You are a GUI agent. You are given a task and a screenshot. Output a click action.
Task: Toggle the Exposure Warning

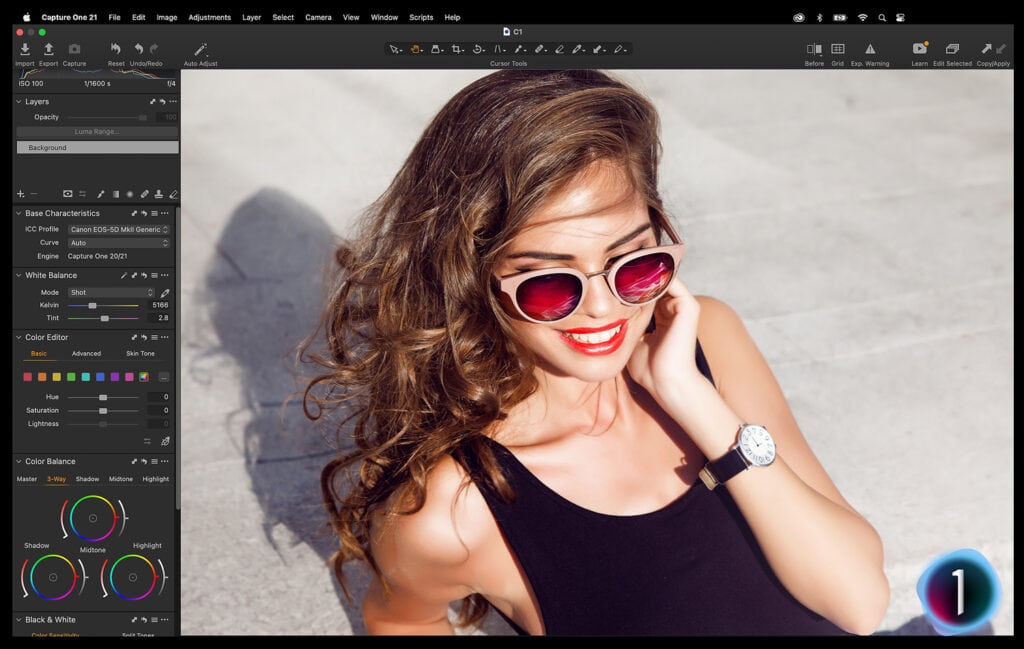click(x=870, y=49)
